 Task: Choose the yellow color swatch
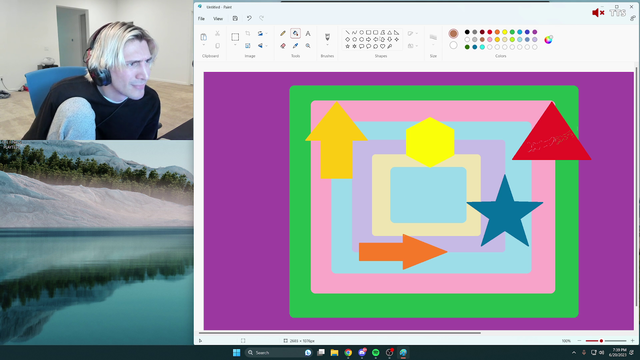[504, 32]
